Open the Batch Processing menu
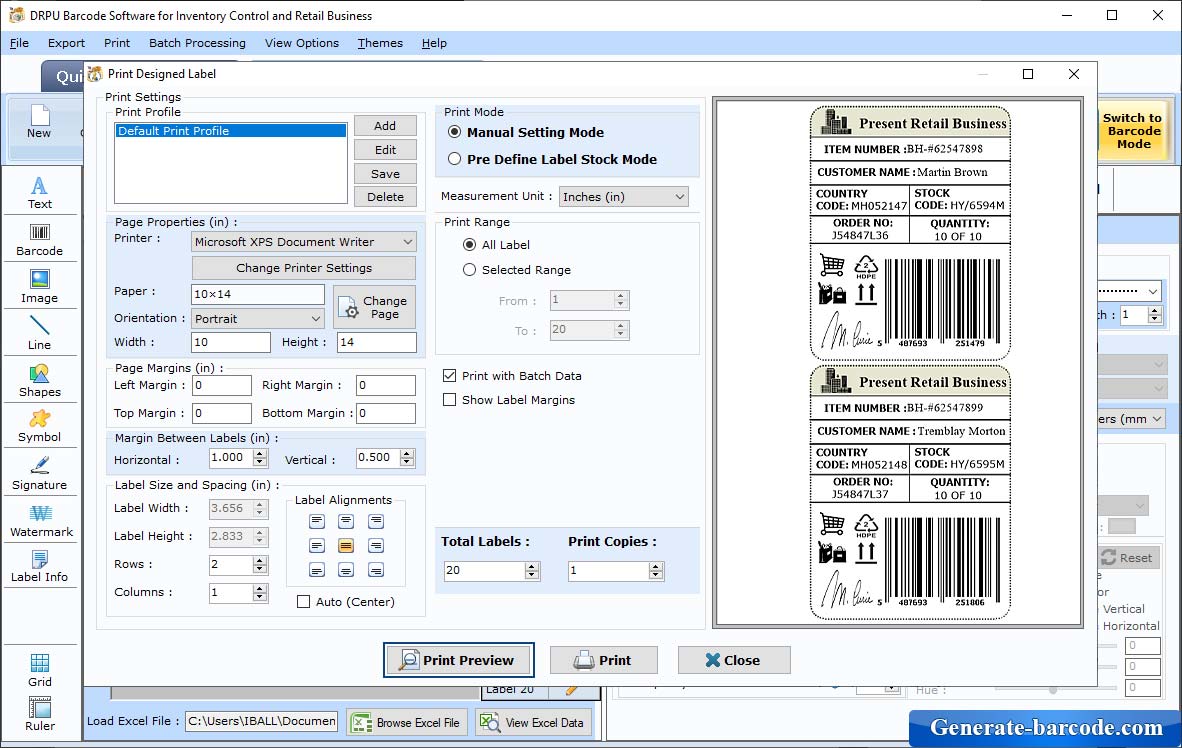Screen dimensions: 1182x748 (x=198, y=43)
